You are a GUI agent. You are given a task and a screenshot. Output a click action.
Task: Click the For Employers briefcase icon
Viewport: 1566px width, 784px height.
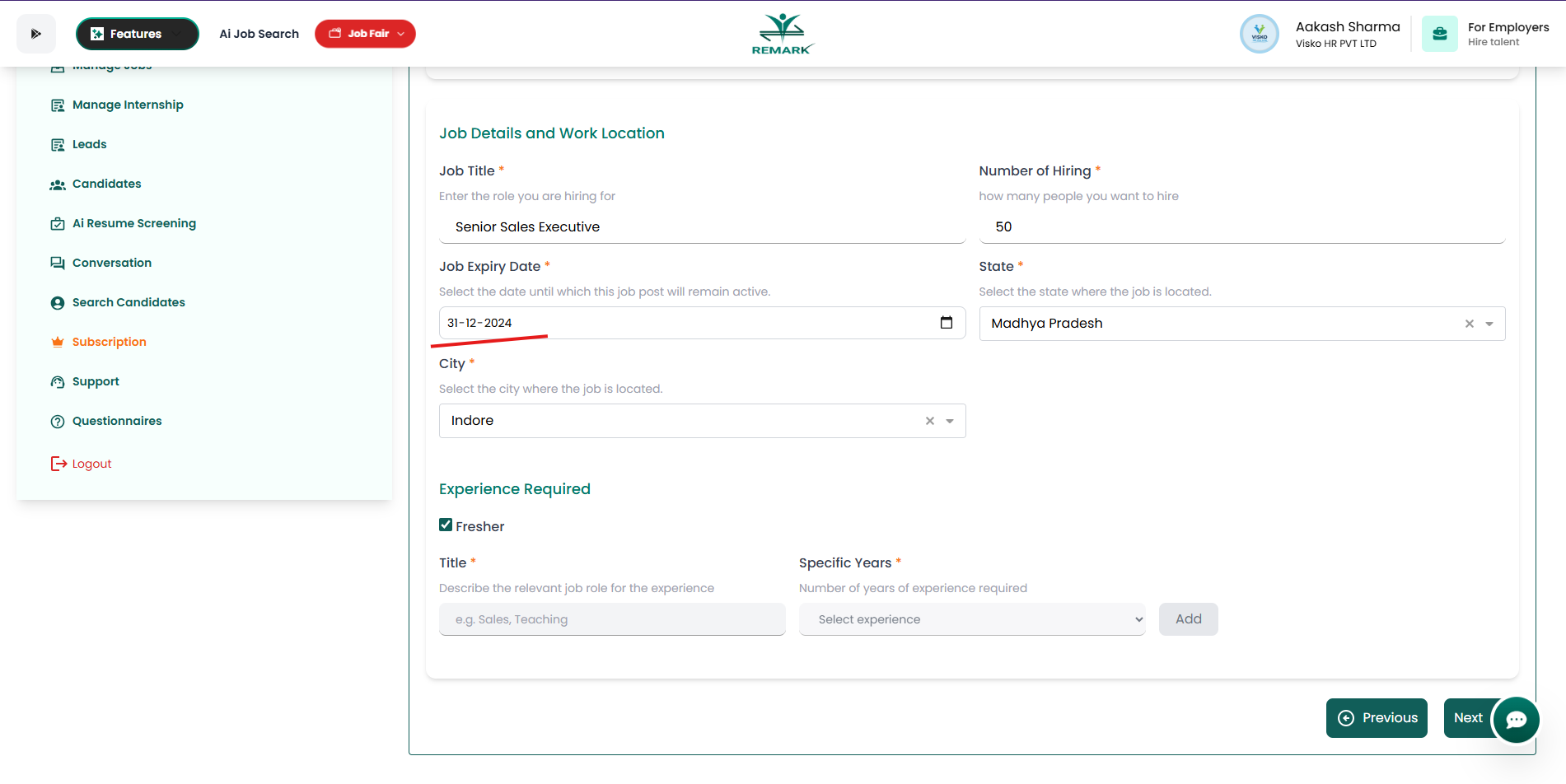coord(1439,34)
